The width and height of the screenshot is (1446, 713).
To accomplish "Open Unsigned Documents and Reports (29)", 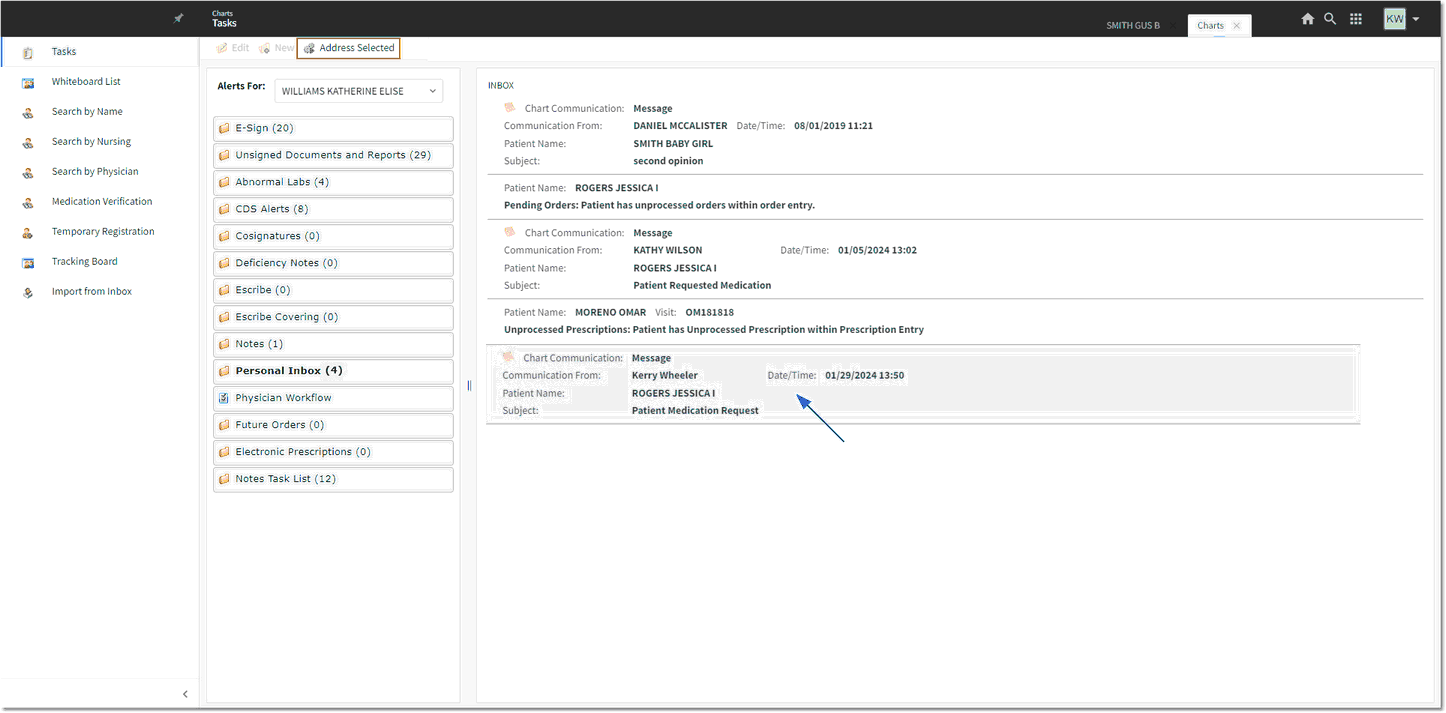I will click(333, 155).
